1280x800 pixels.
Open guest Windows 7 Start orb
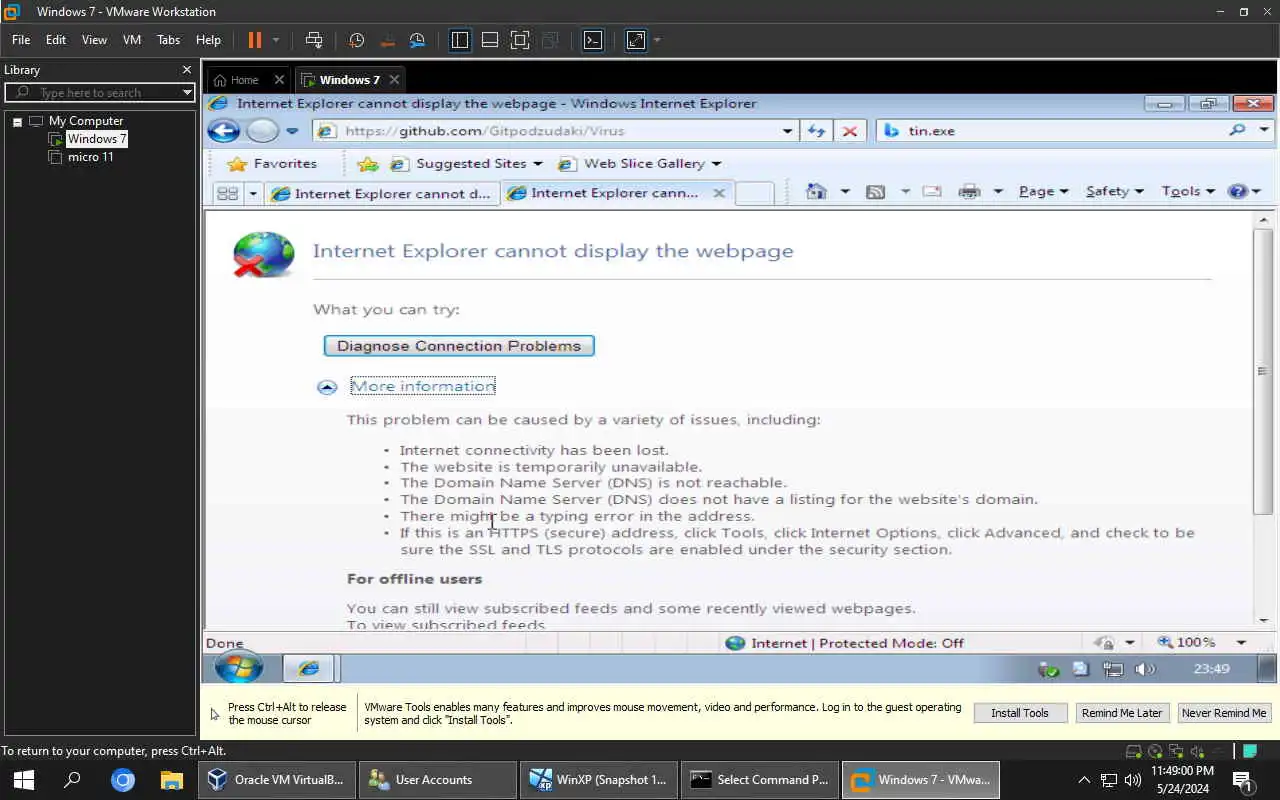point(239,668)
